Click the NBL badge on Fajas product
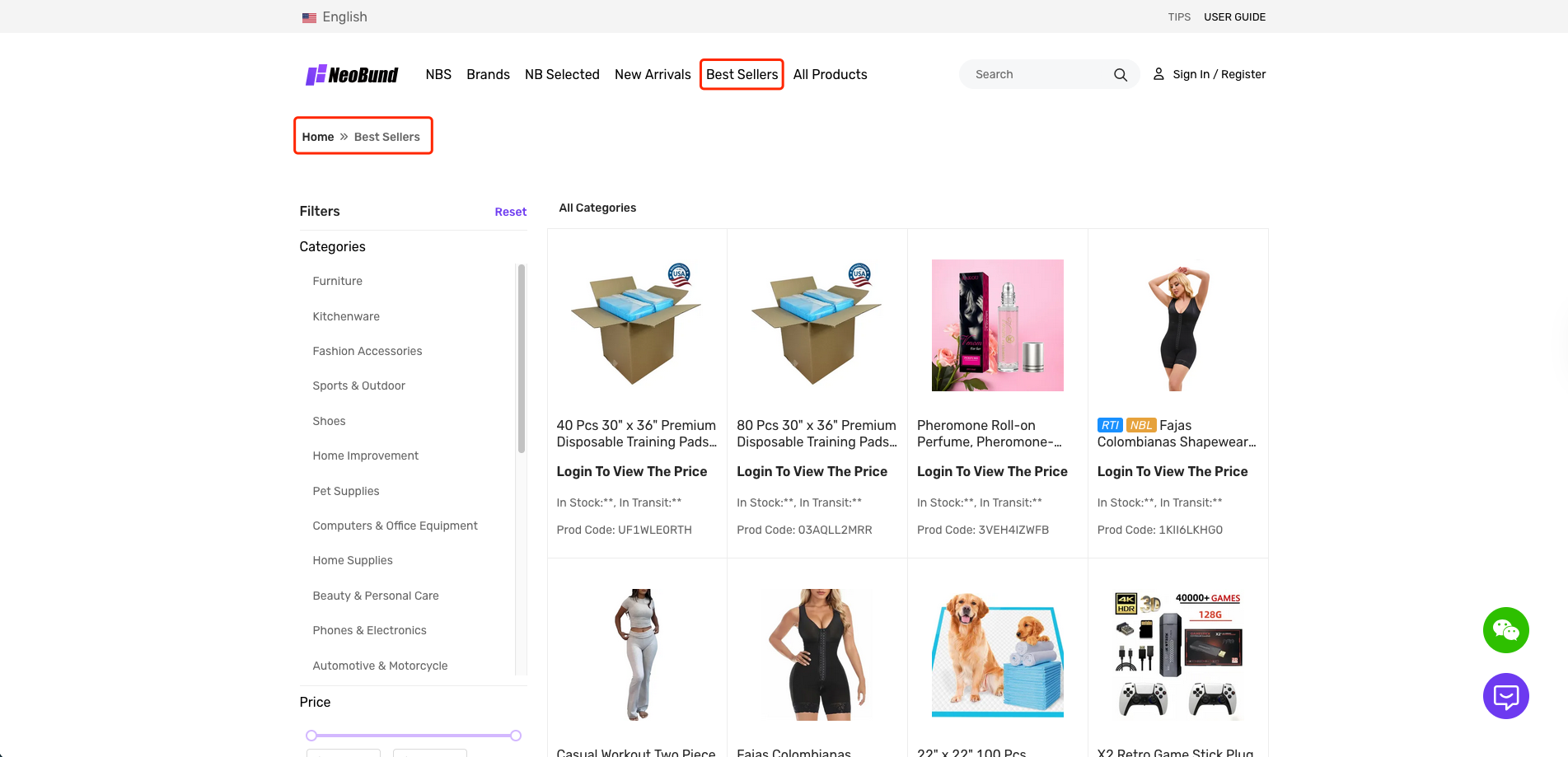Image resolution: width=1568 pixels, height=757 pixels. (x=1141, y=425)
